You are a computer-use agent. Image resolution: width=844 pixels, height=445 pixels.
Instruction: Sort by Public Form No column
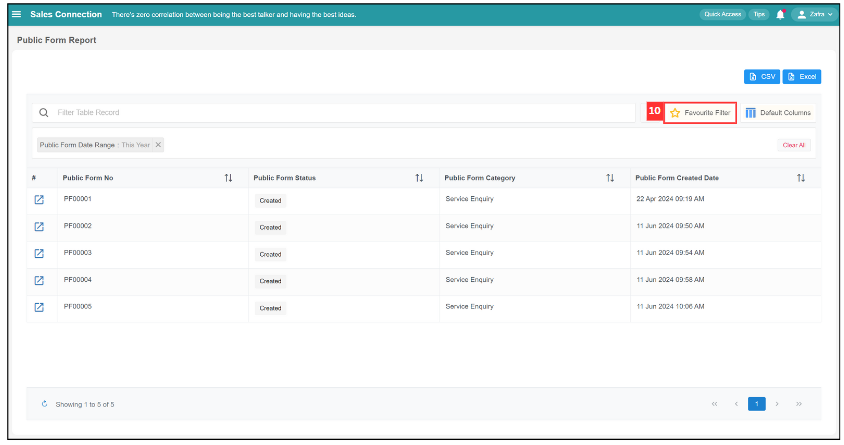coord(228,178)
